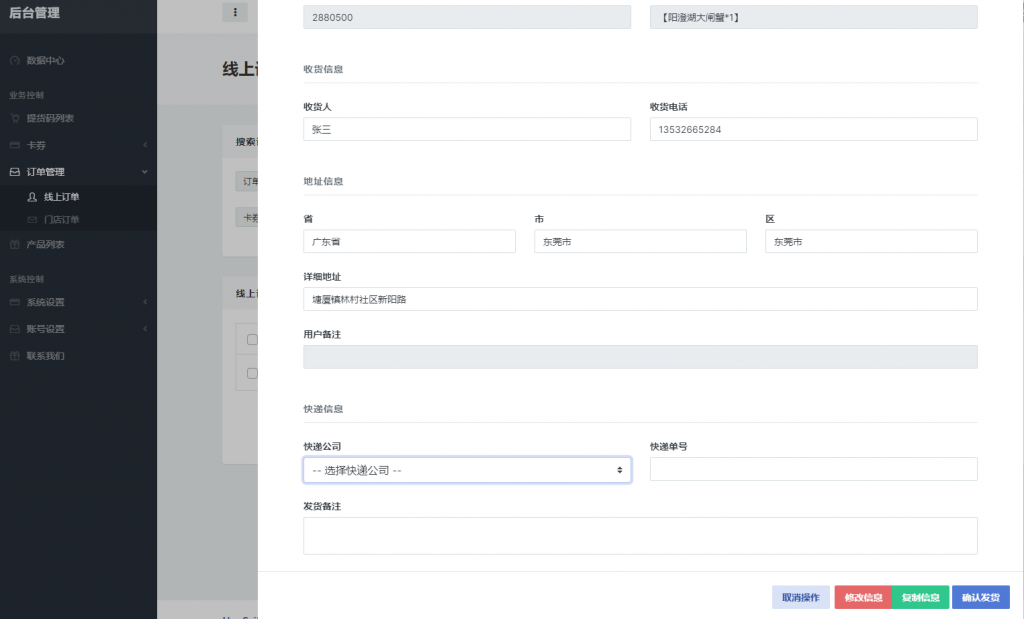Click the green 复制信息 button

tap(921, 597)
